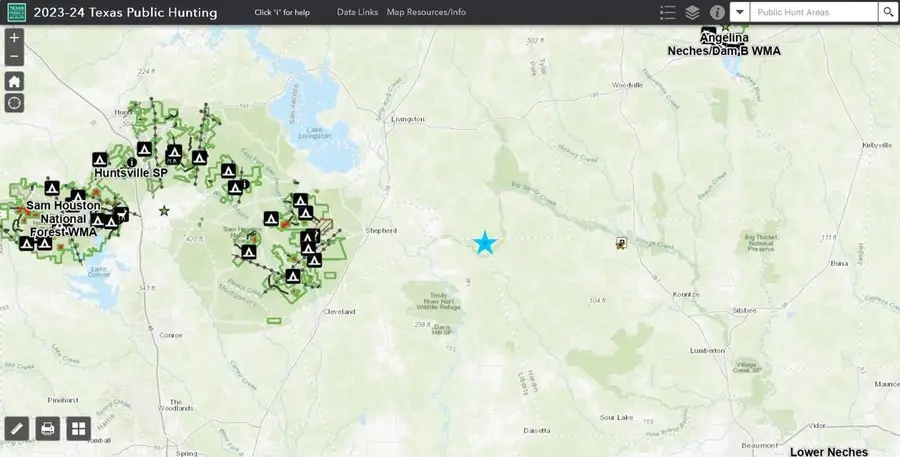Screen dimensions: 900x457
Task: Select the Sam Houston National Forest WMA label
Action: pos(62,218)
